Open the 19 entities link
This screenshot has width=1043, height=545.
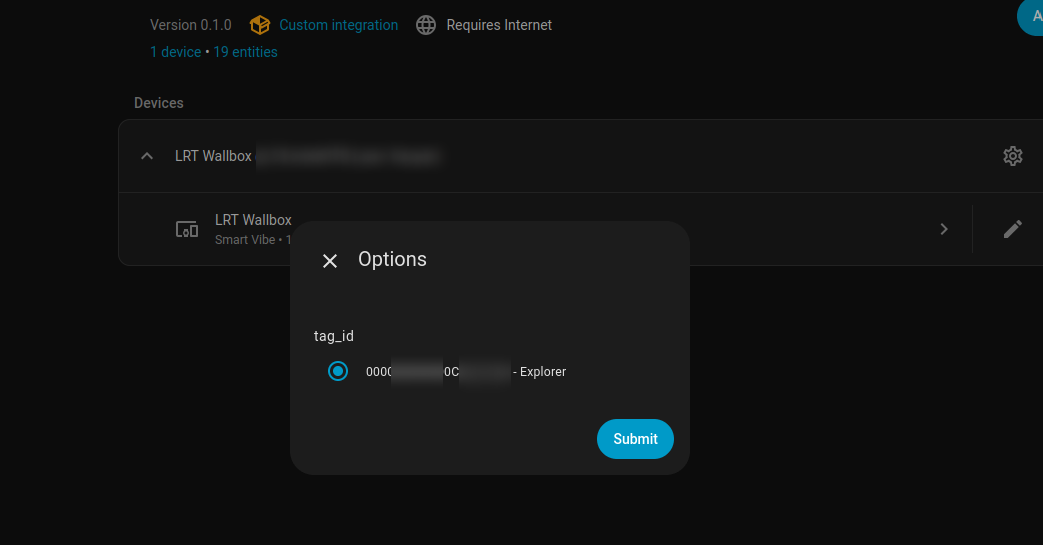(x=245, y=52)
